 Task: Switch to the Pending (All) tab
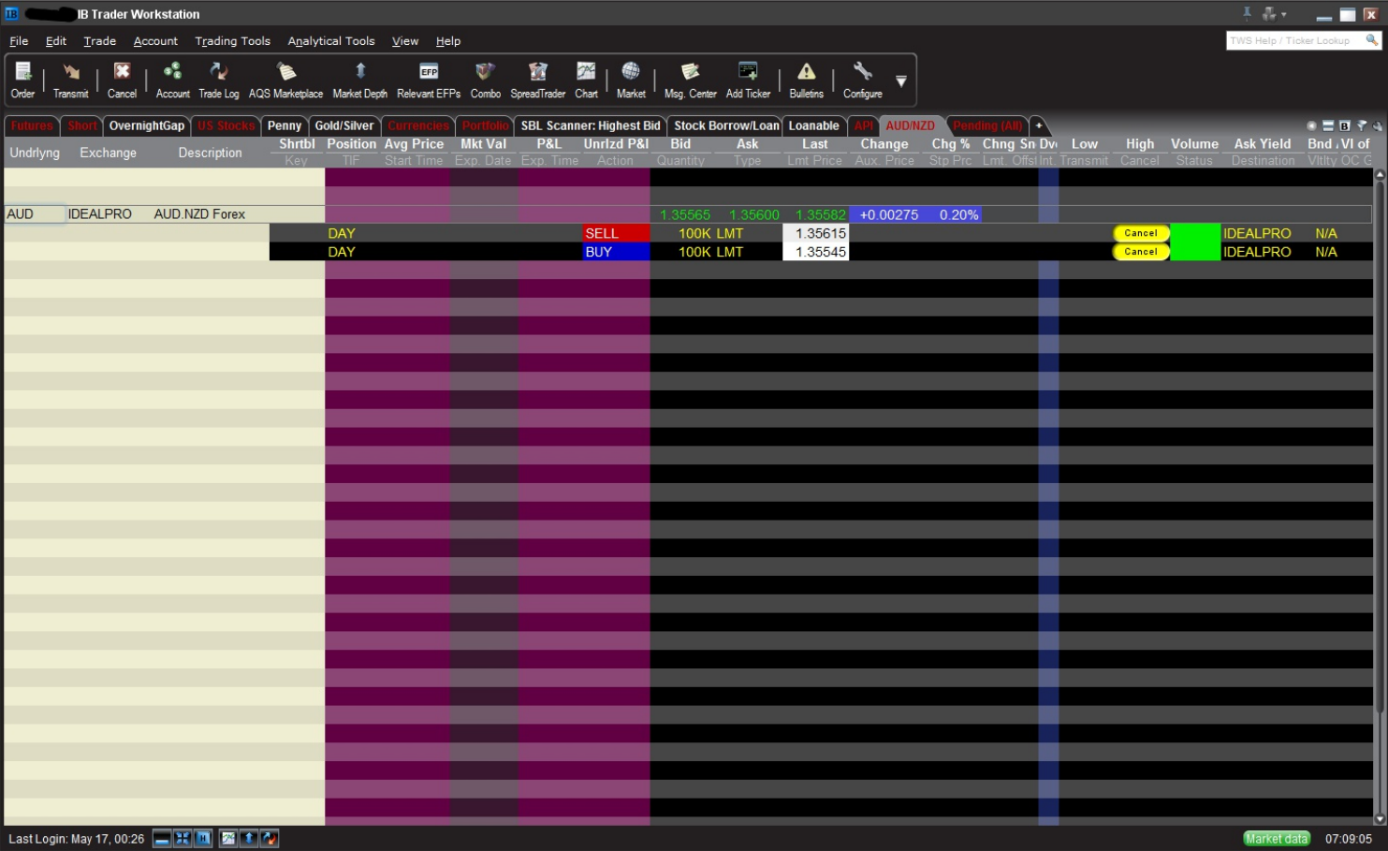[x=987, y=126]
